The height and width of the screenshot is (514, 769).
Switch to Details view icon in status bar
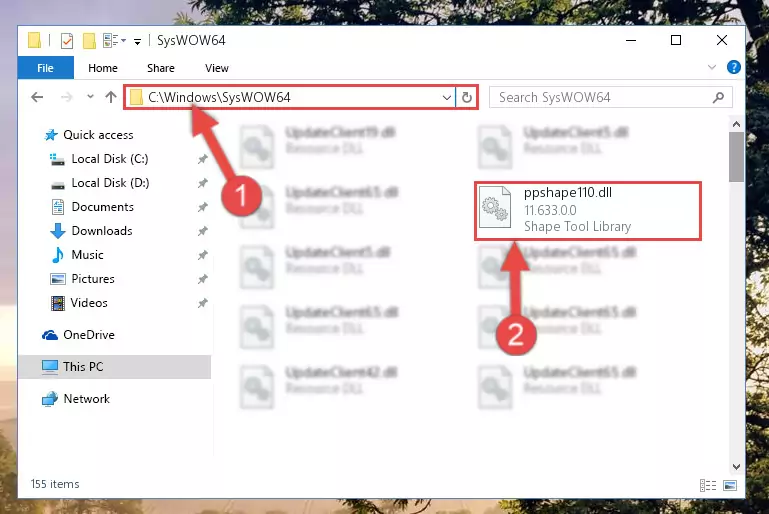click(x=708, y=485)
